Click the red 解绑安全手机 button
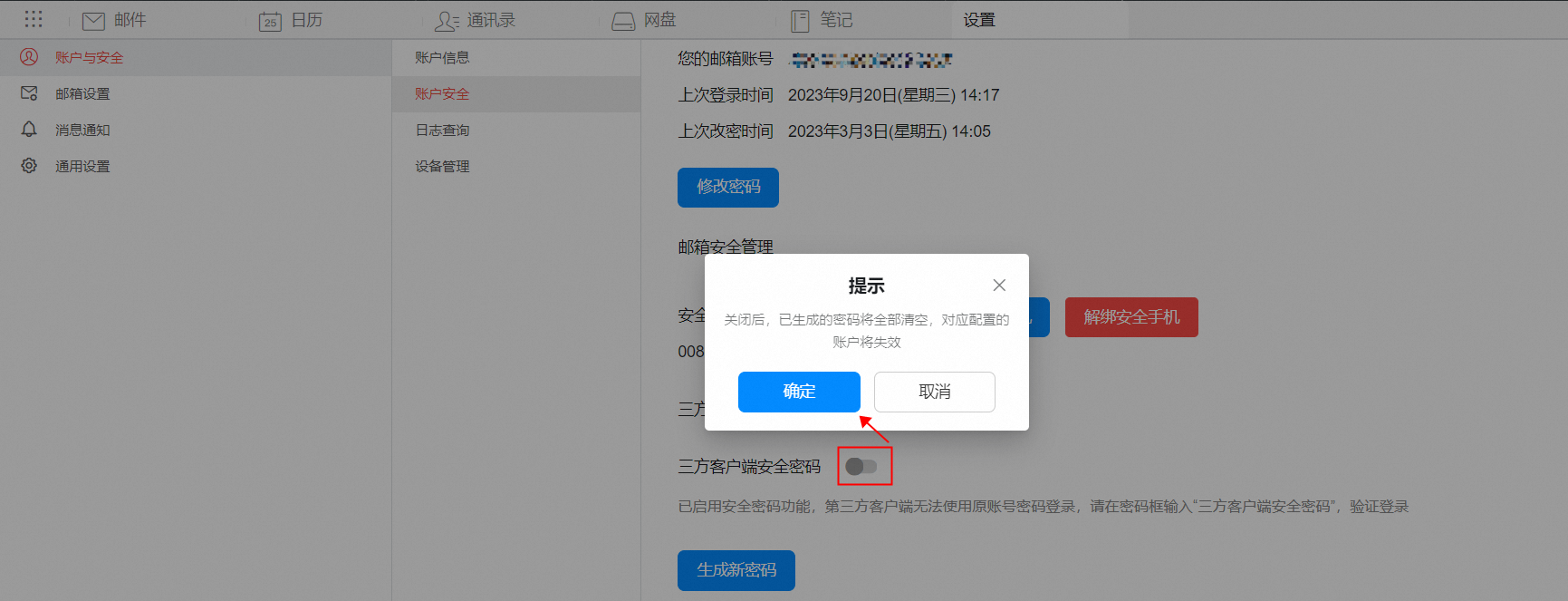 click(x=1131, y=317)
